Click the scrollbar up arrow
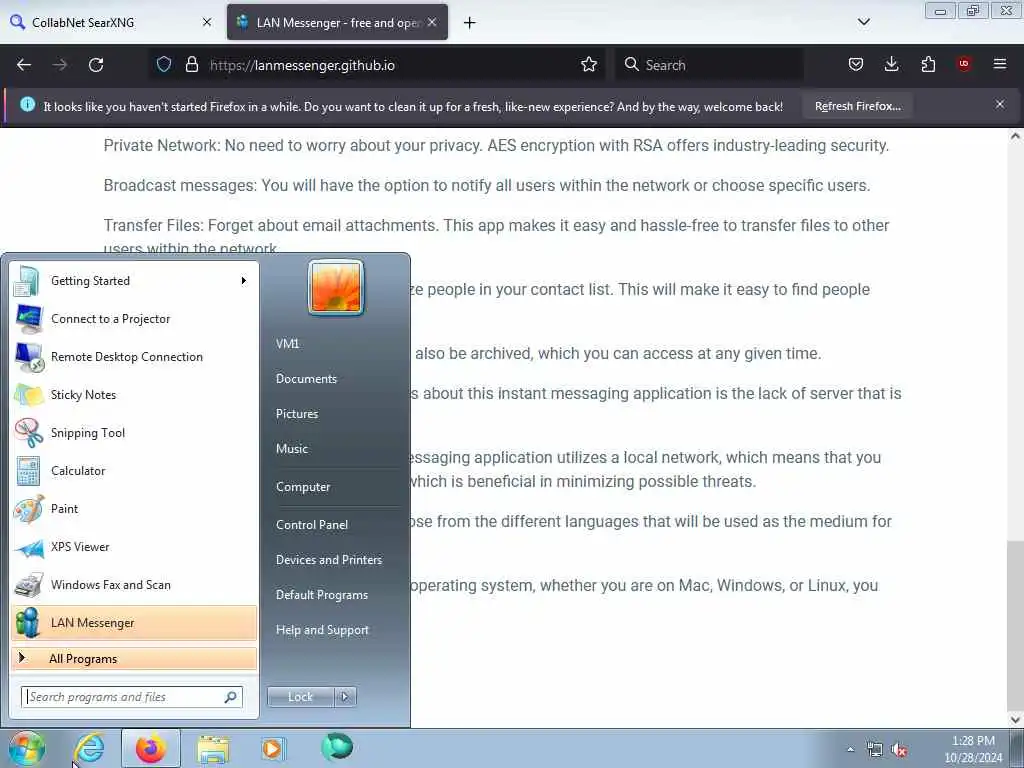 pos(1015,136)
